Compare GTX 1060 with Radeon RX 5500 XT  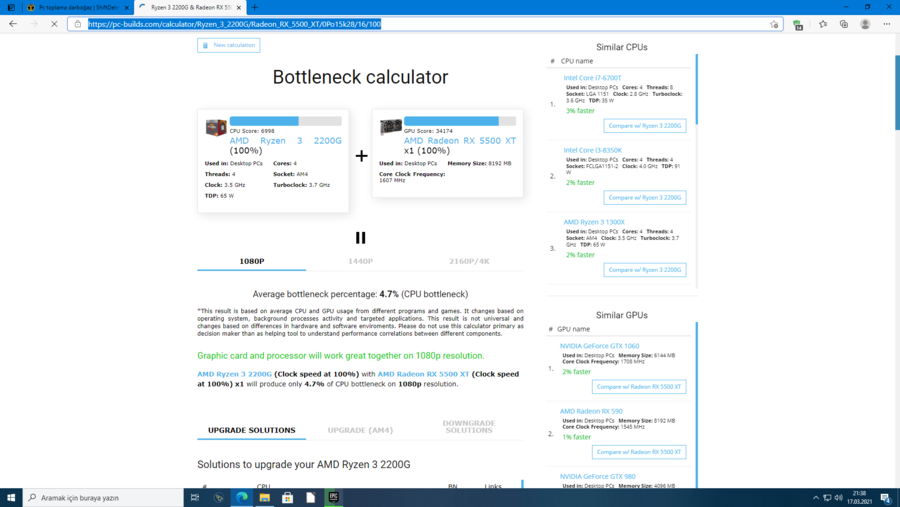(x=639, y=387)
